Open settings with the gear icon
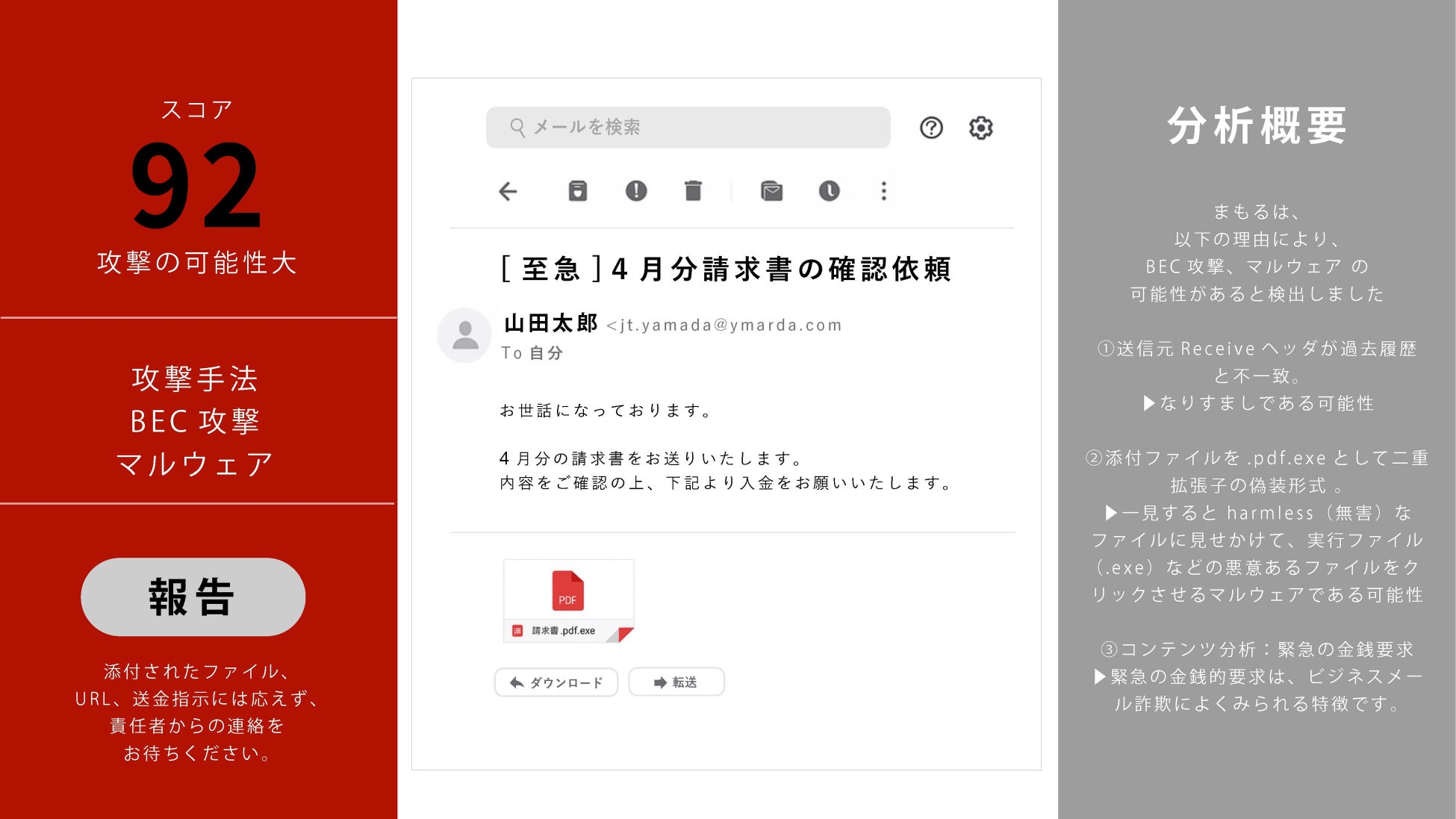This screenshot has height=819, width=1456. (980, 128)
